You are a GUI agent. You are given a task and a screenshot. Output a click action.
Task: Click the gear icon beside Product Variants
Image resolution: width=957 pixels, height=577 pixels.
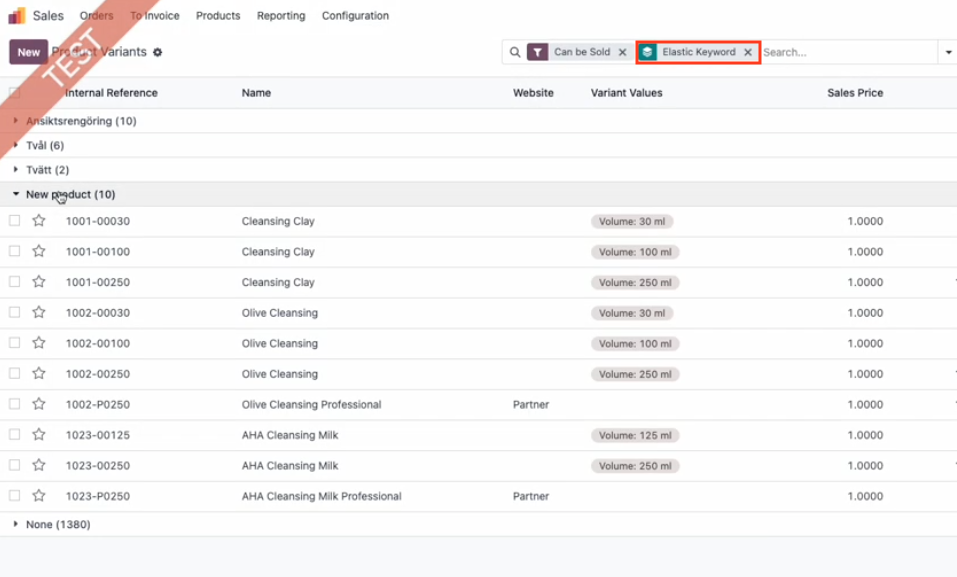point(157,52)
